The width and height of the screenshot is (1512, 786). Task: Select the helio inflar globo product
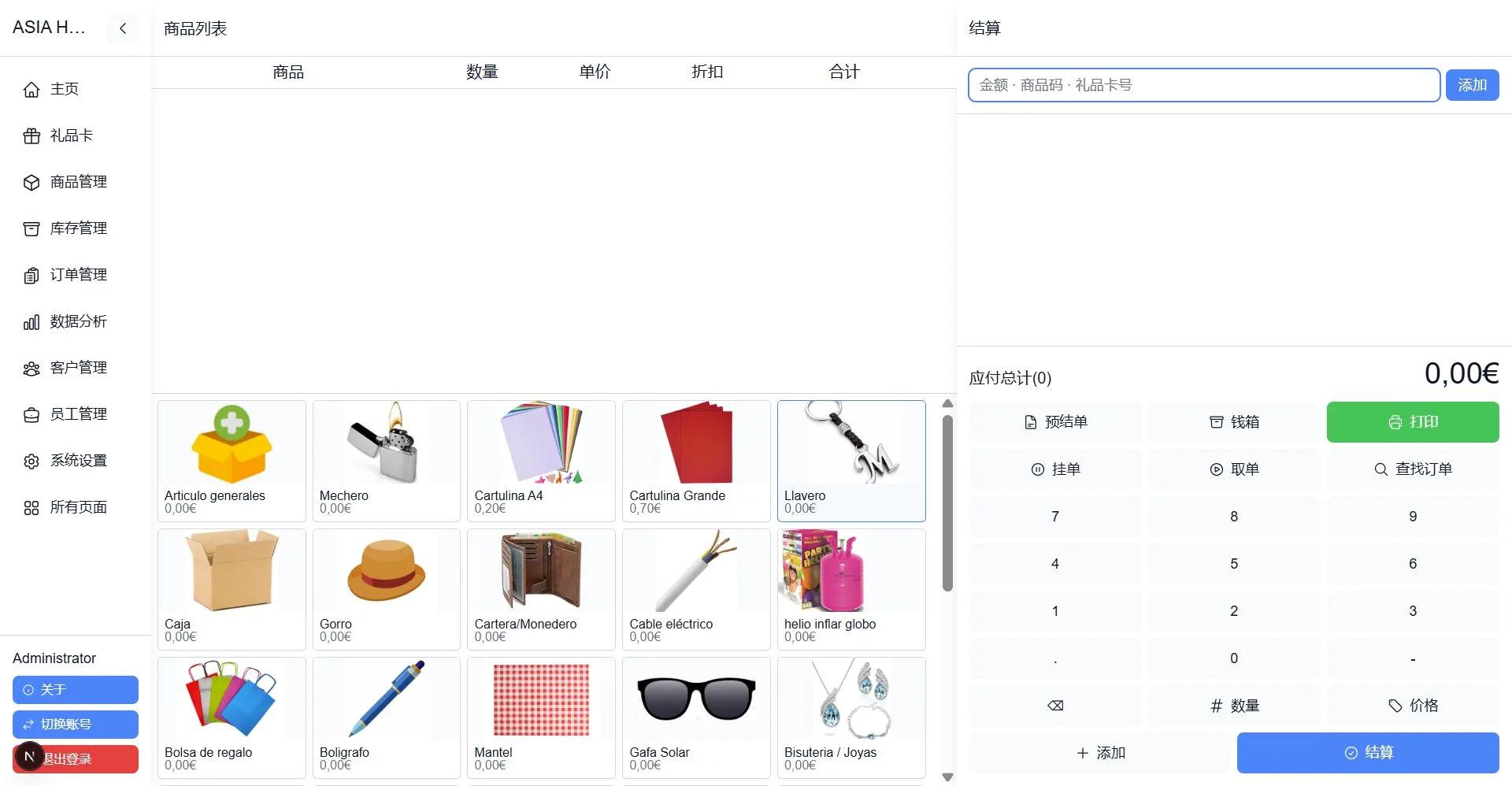coord(851,589)
